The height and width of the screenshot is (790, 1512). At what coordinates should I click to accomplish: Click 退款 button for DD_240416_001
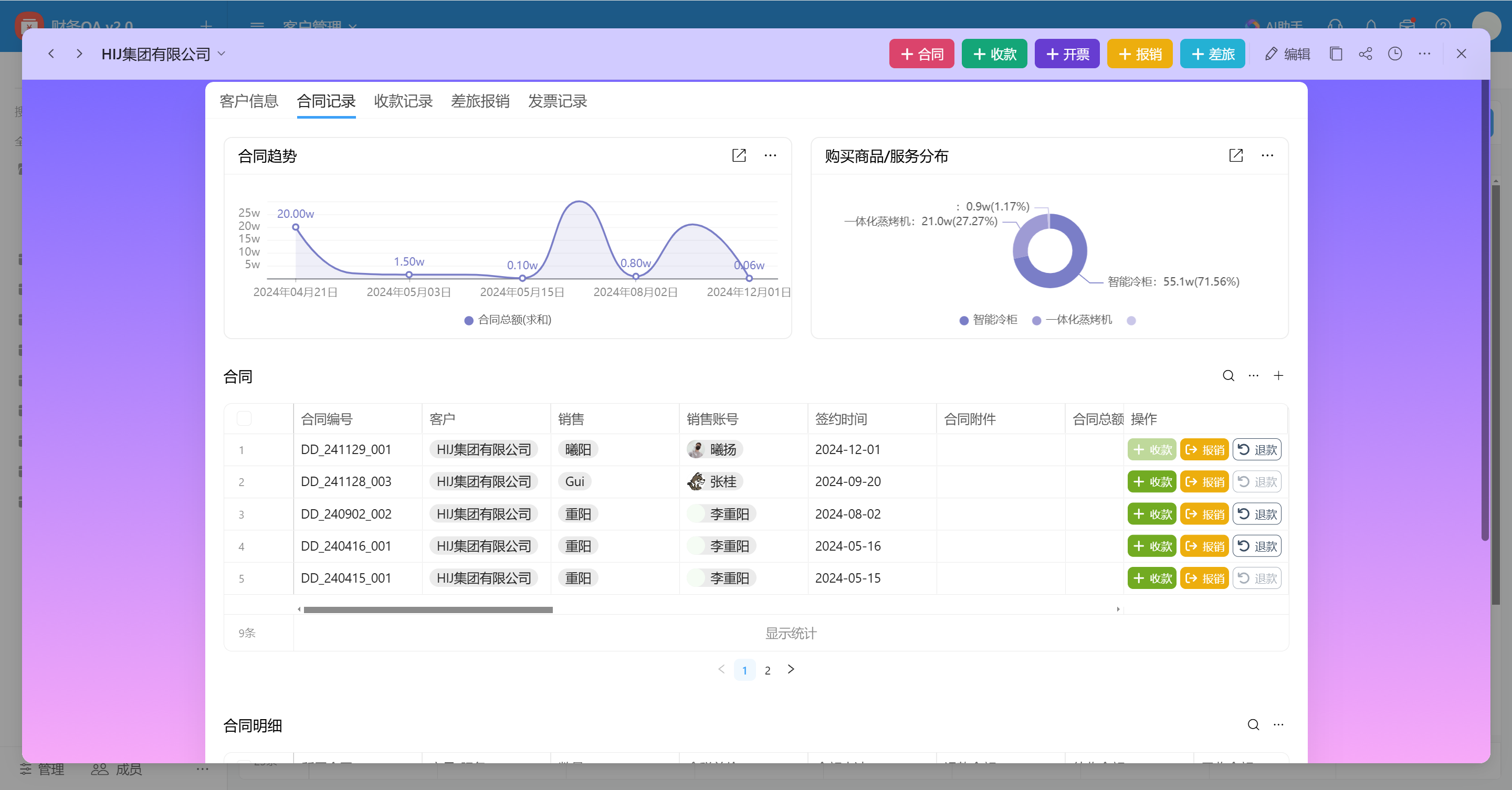(x=1257, y=546)
